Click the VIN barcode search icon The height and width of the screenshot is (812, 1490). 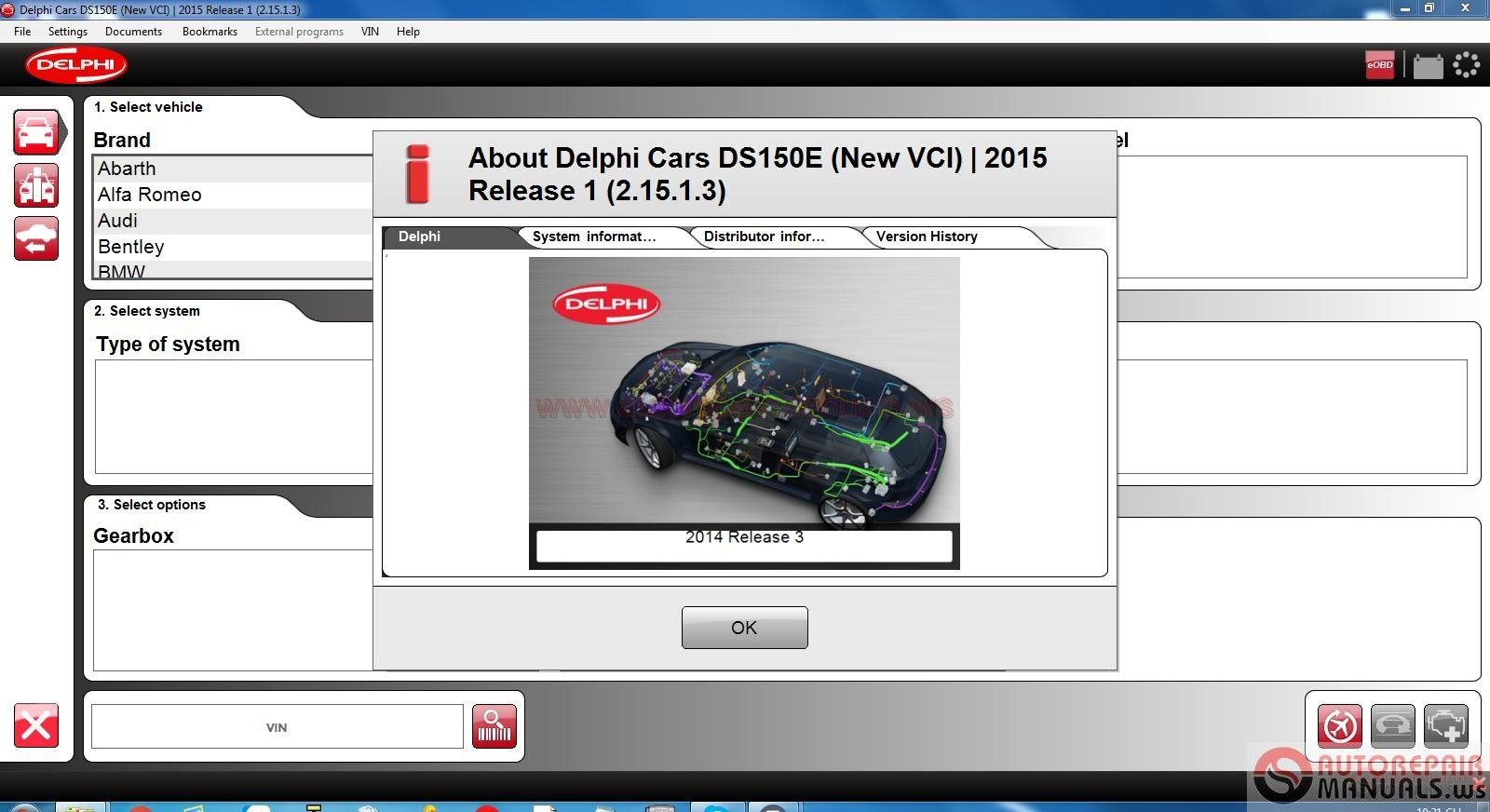[x=494, y=726]
